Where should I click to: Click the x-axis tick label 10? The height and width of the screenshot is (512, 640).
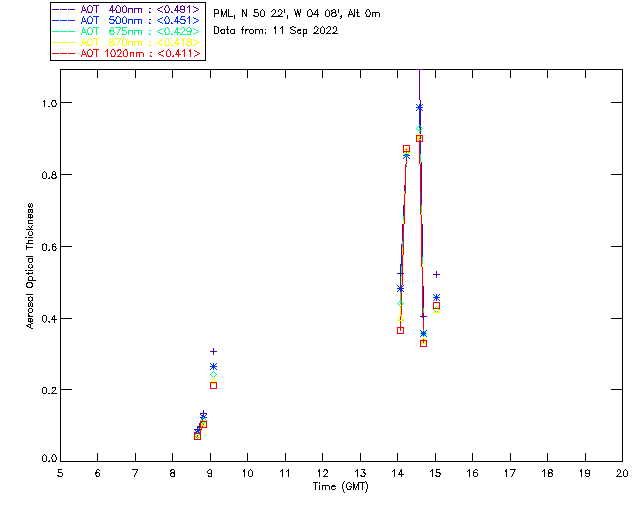[247, 473]
